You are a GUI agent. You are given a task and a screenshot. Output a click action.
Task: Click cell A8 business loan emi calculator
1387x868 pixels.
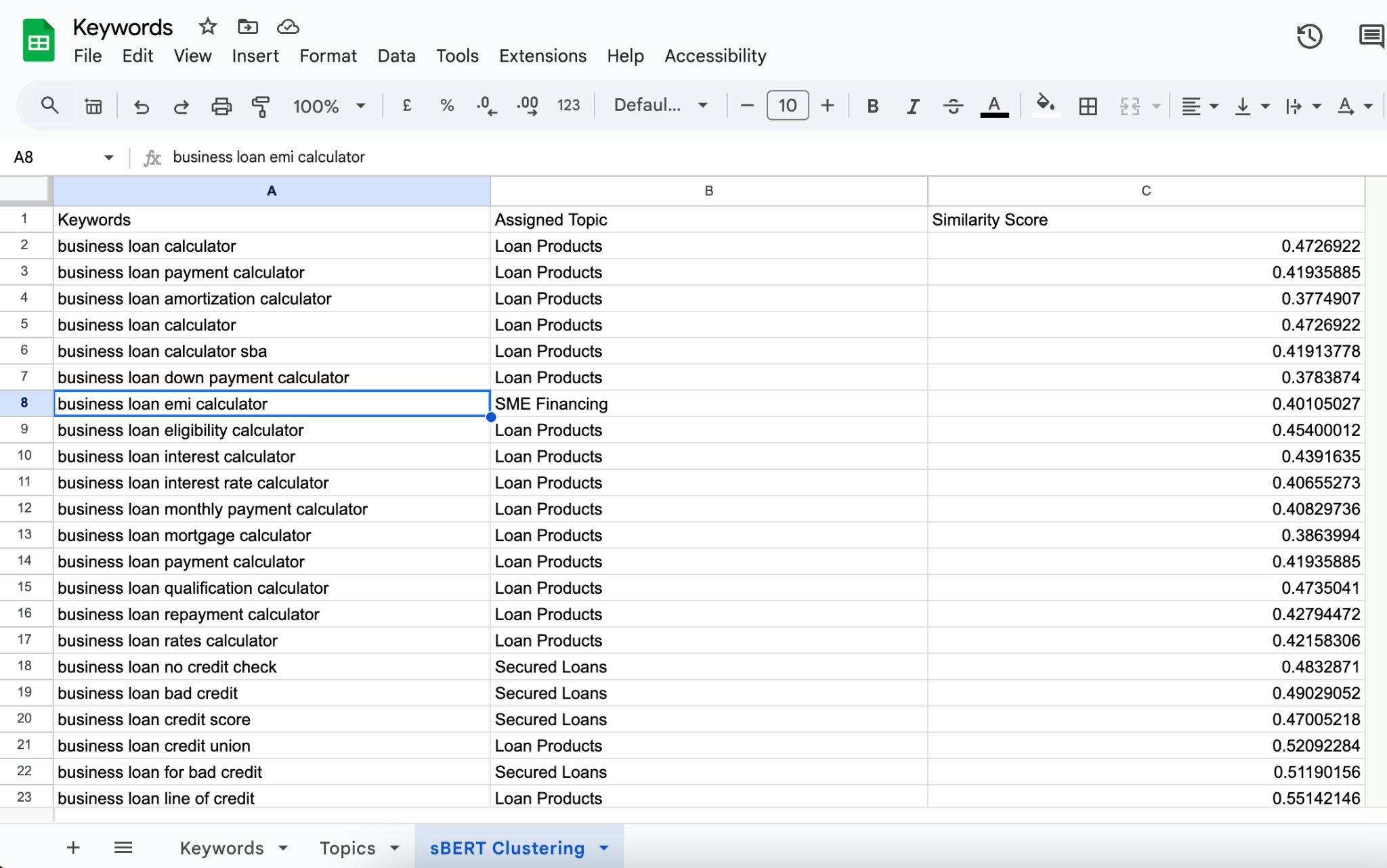272,404
